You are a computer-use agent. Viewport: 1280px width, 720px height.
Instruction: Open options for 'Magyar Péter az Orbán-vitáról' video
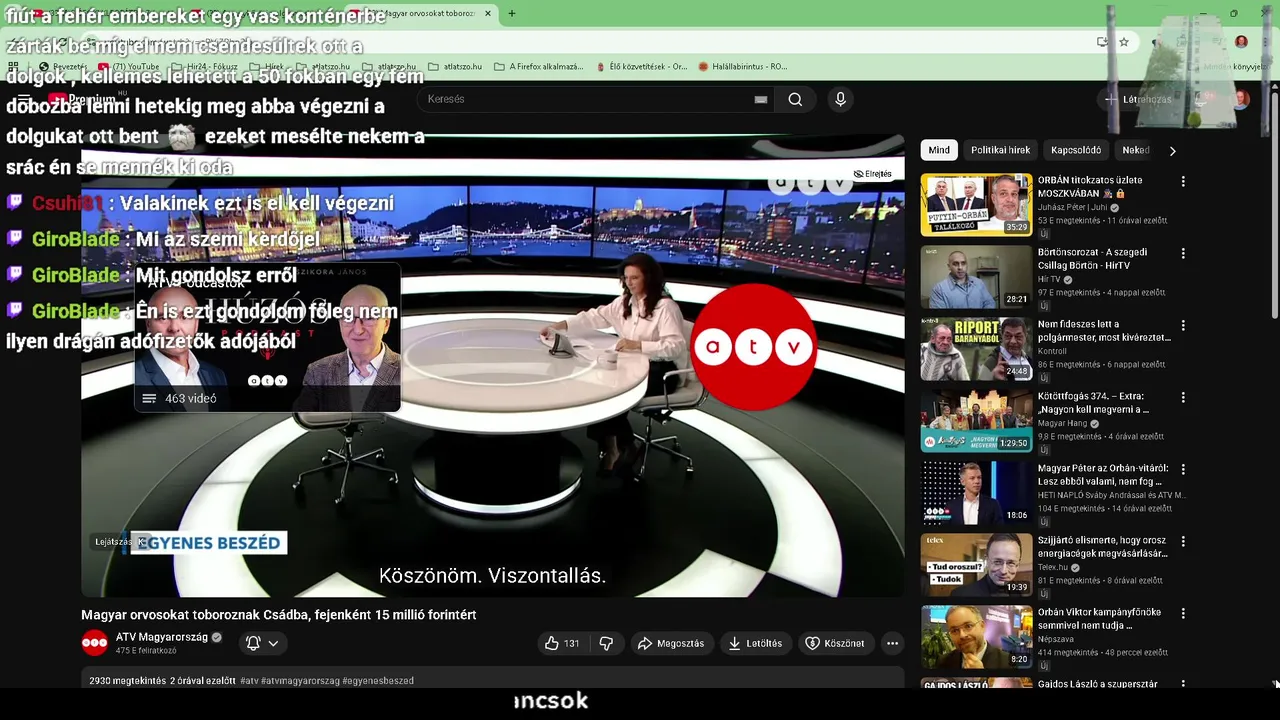coord(1183,470)
